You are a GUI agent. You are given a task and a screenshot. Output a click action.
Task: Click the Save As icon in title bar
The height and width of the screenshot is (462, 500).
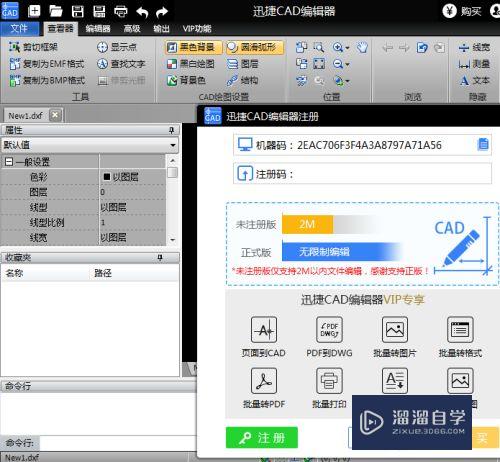click(x=99, y=11)
